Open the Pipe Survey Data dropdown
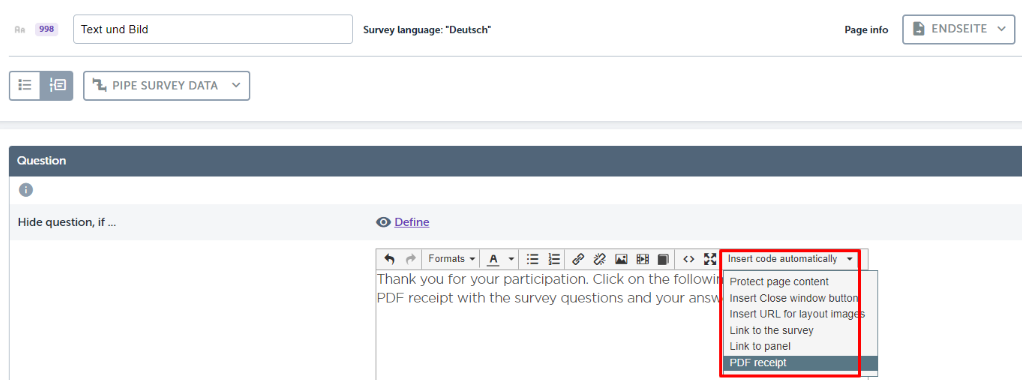 click(x=167, y=85)
